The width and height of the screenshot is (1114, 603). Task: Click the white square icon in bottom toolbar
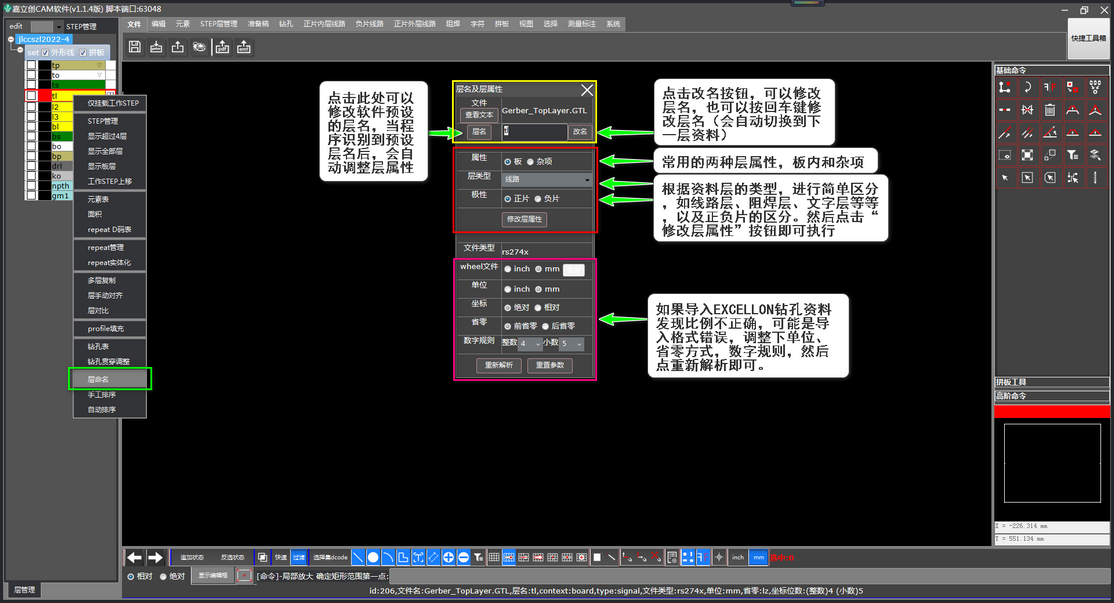(597, 558)
